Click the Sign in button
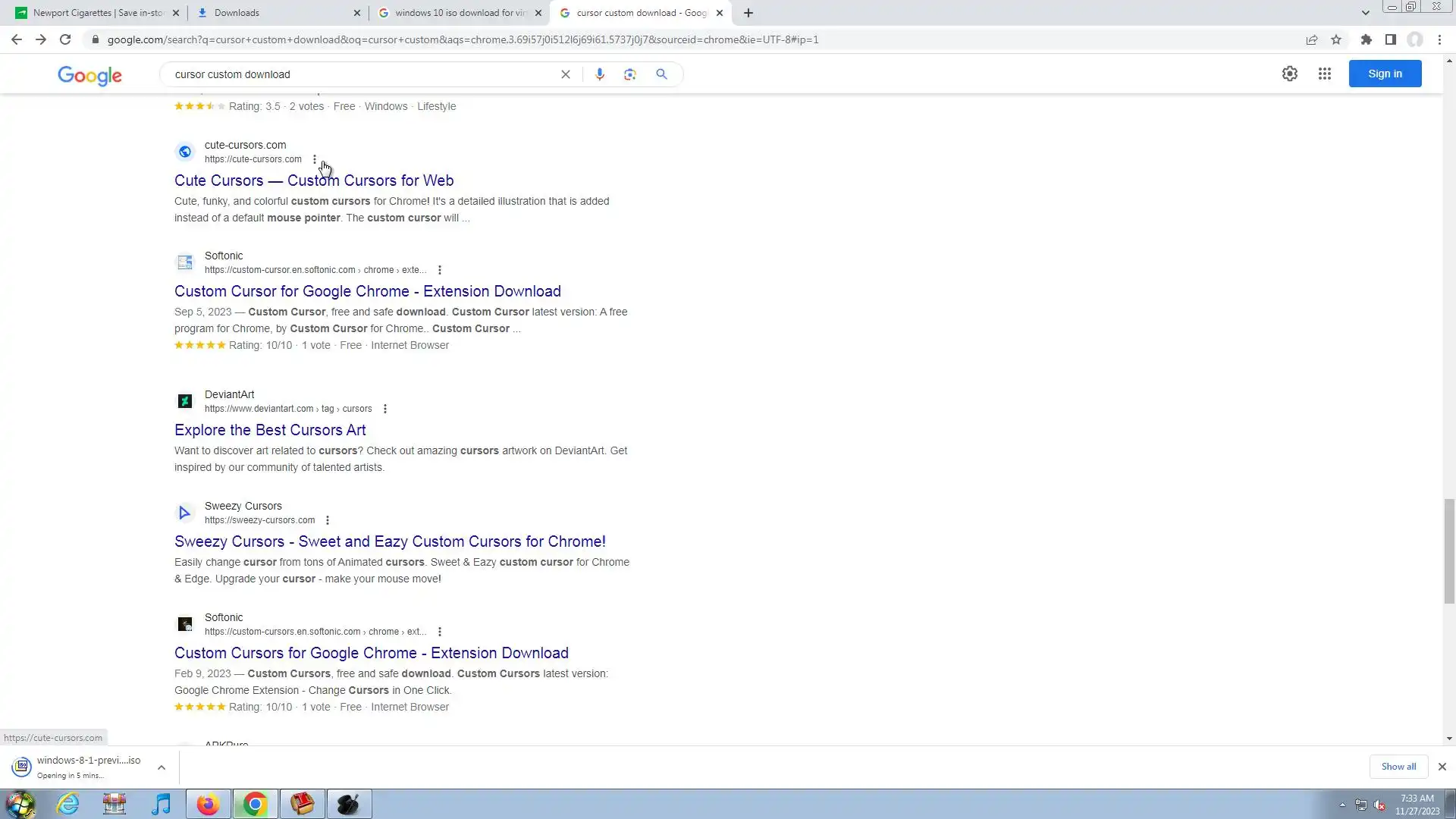 (1385, 74)
